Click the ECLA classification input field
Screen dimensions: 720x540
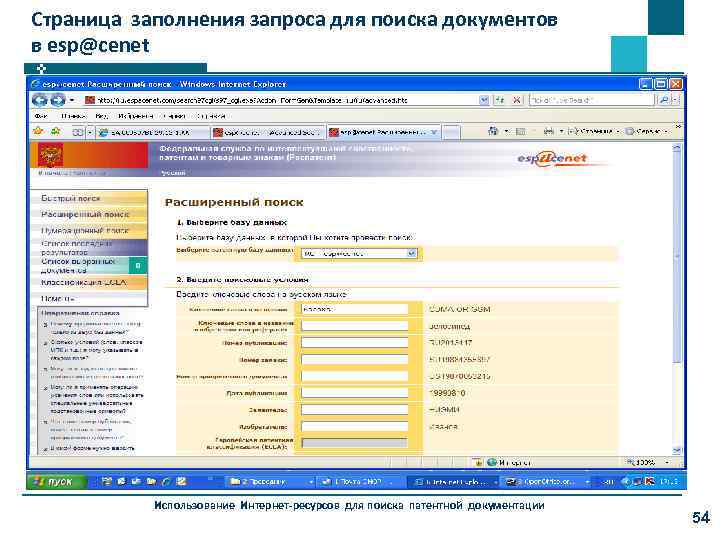(x=354, y=443)
